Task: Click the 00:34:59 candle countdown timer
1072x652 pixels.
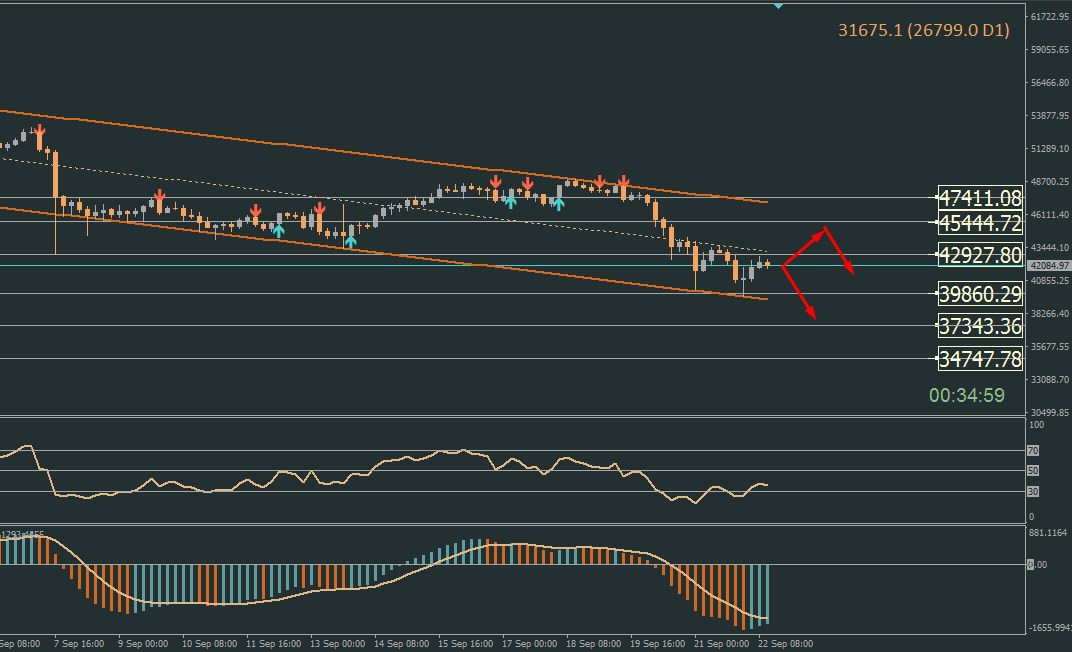Action: tap(967, 395)
